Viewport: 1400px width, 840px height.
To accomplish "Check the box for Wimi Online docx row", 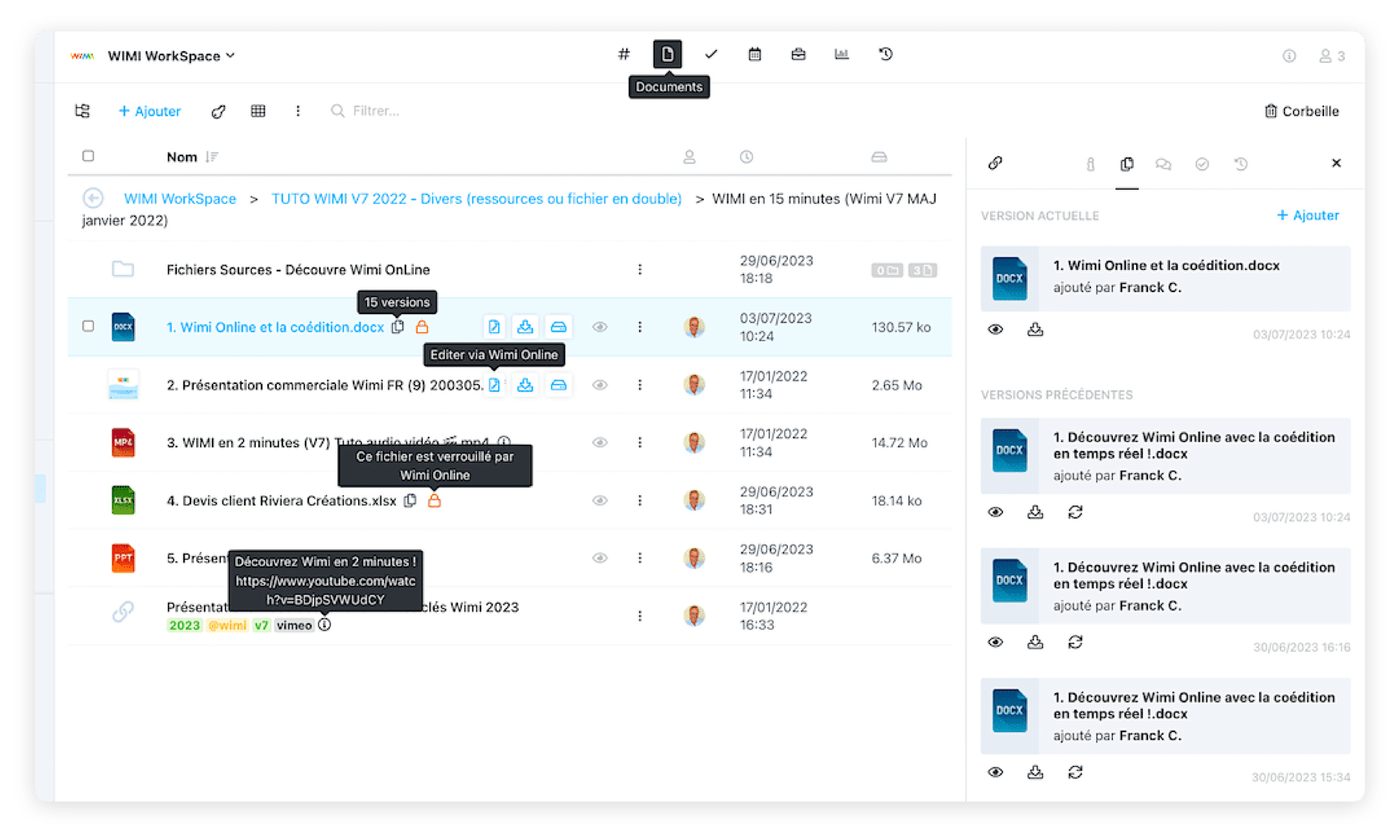I will click(x=87, y=326).
